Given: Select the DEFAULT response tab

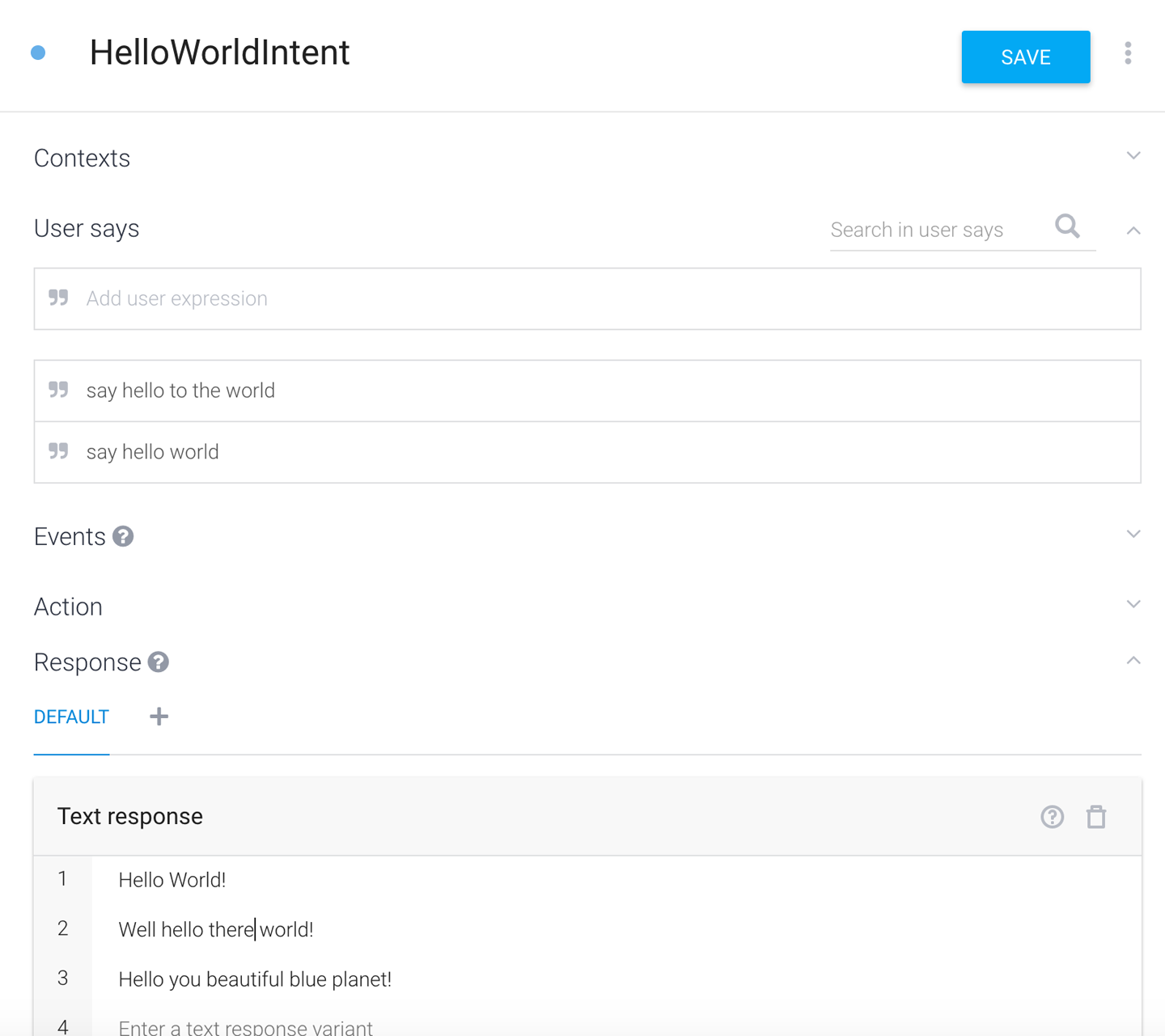Looking at the screenshot, I should click(71, 717).
